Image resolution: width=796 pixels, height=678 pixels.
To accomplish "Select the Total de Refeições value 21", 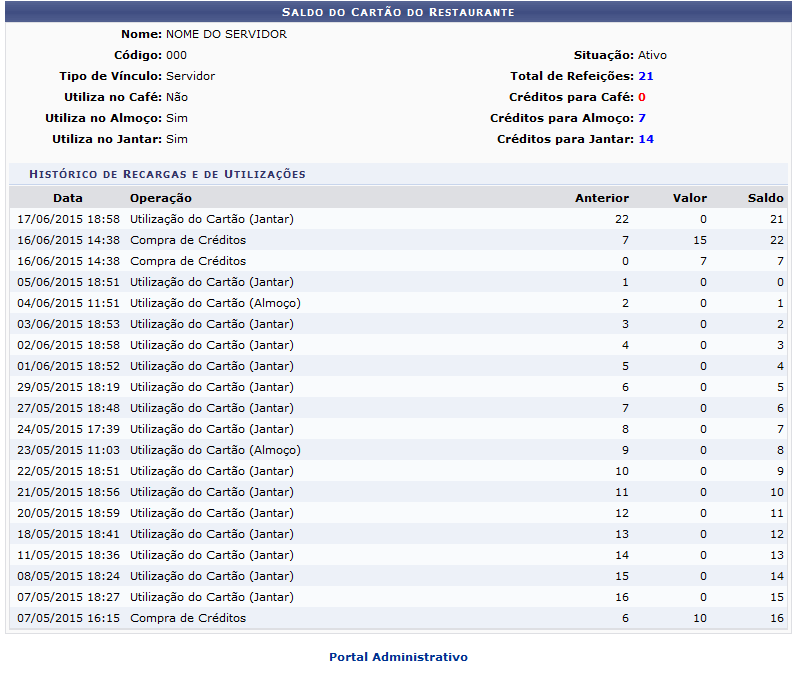I will pyautogui.click(x=645, y=76).
